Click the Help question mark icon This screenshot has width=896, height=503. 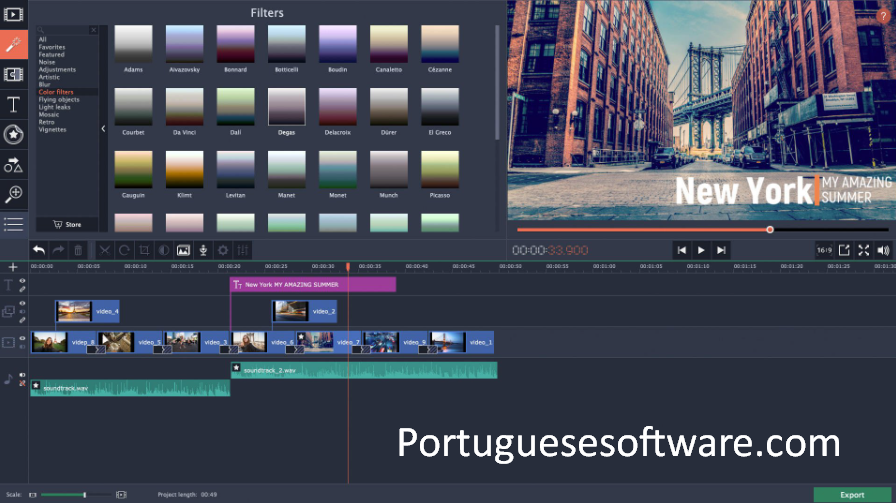(883, 16)
